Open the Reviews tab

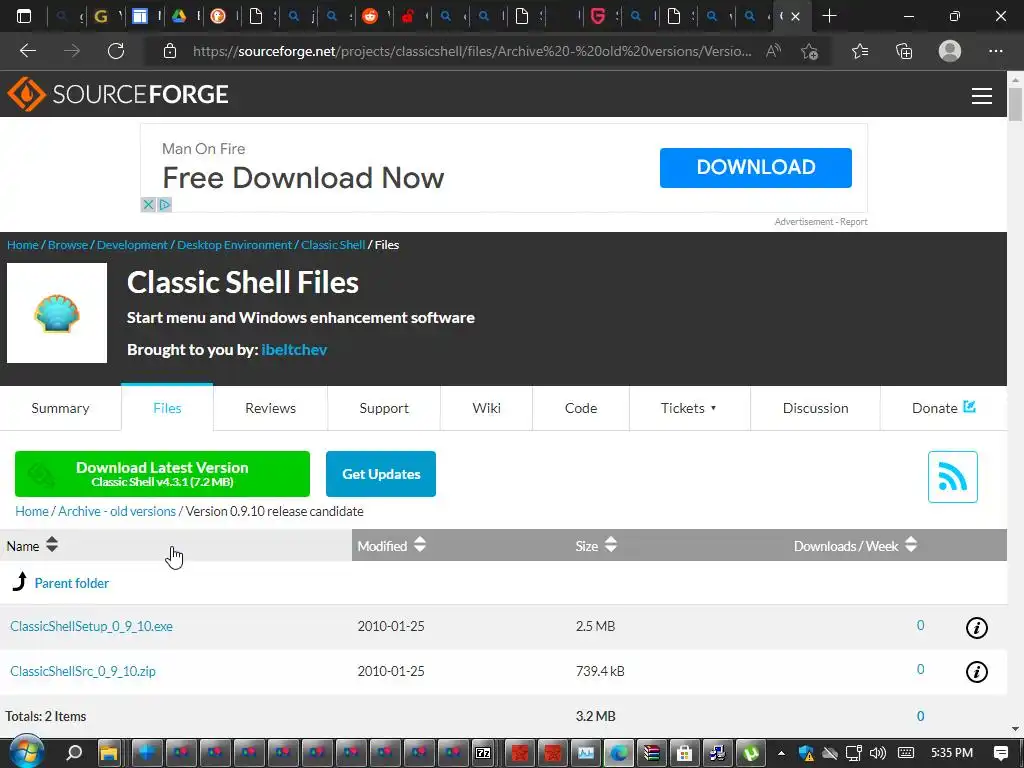[270, 408]
